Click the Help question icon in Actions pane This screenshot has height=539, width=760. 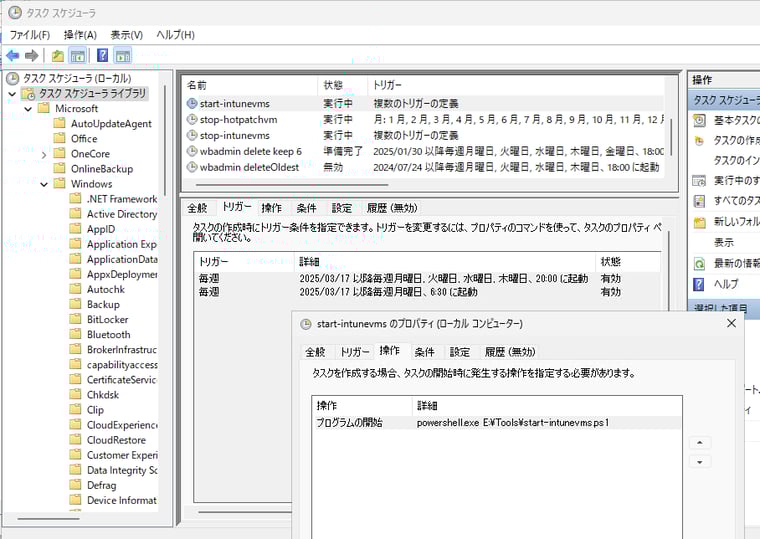[x=699, y=284]
